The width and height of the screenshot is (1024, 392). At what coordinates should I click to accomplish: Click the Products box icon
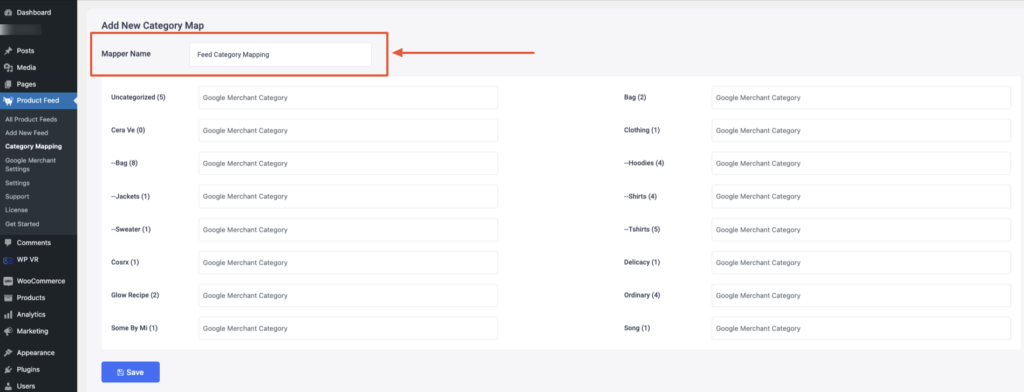8,298
